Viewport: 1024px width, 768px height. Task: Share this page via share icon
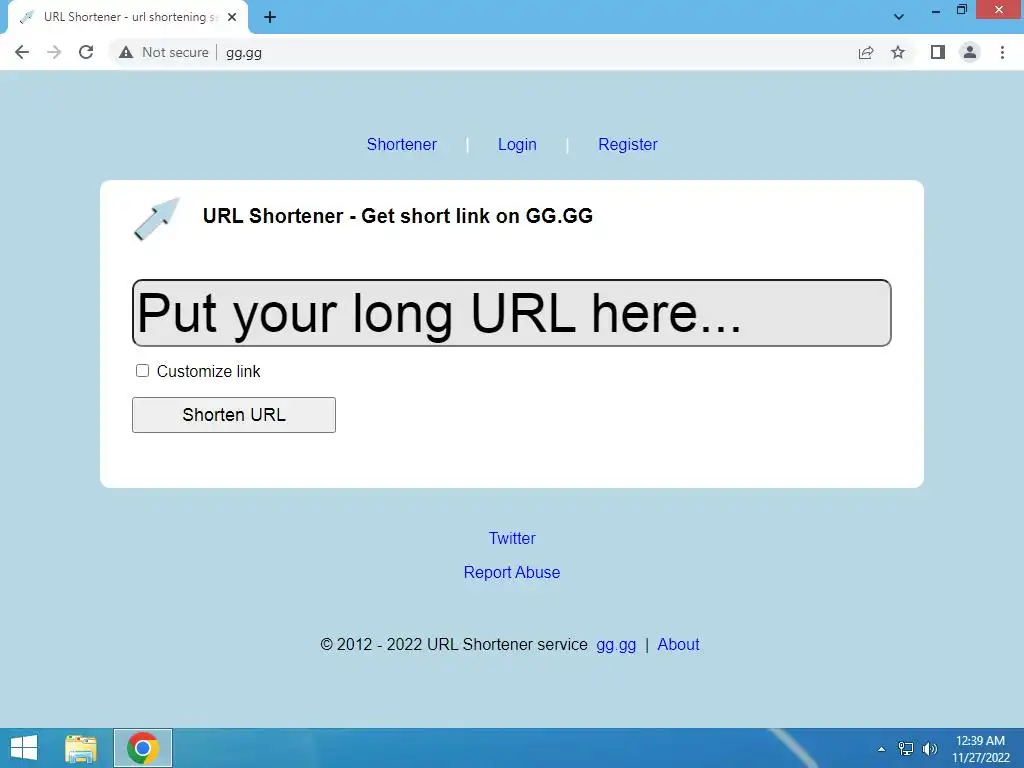click(866, 52)
